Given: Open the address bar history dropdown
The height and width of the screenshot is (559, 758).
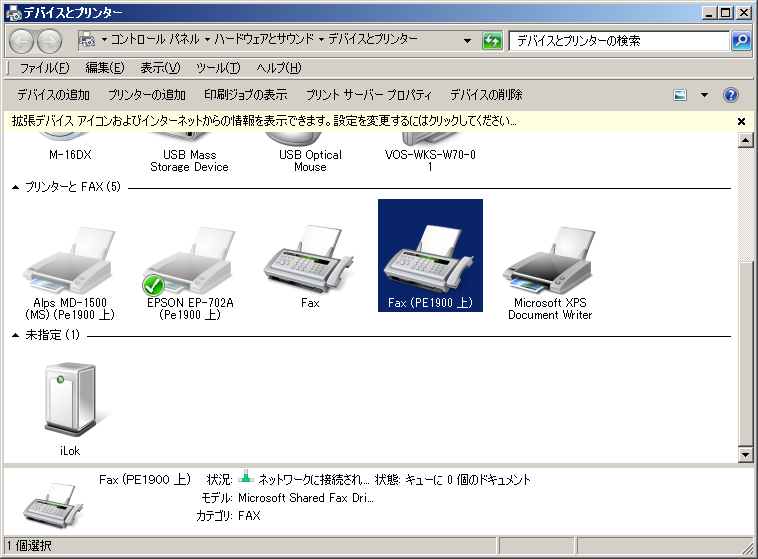Looking at the screenshot, I should point(467,41).
